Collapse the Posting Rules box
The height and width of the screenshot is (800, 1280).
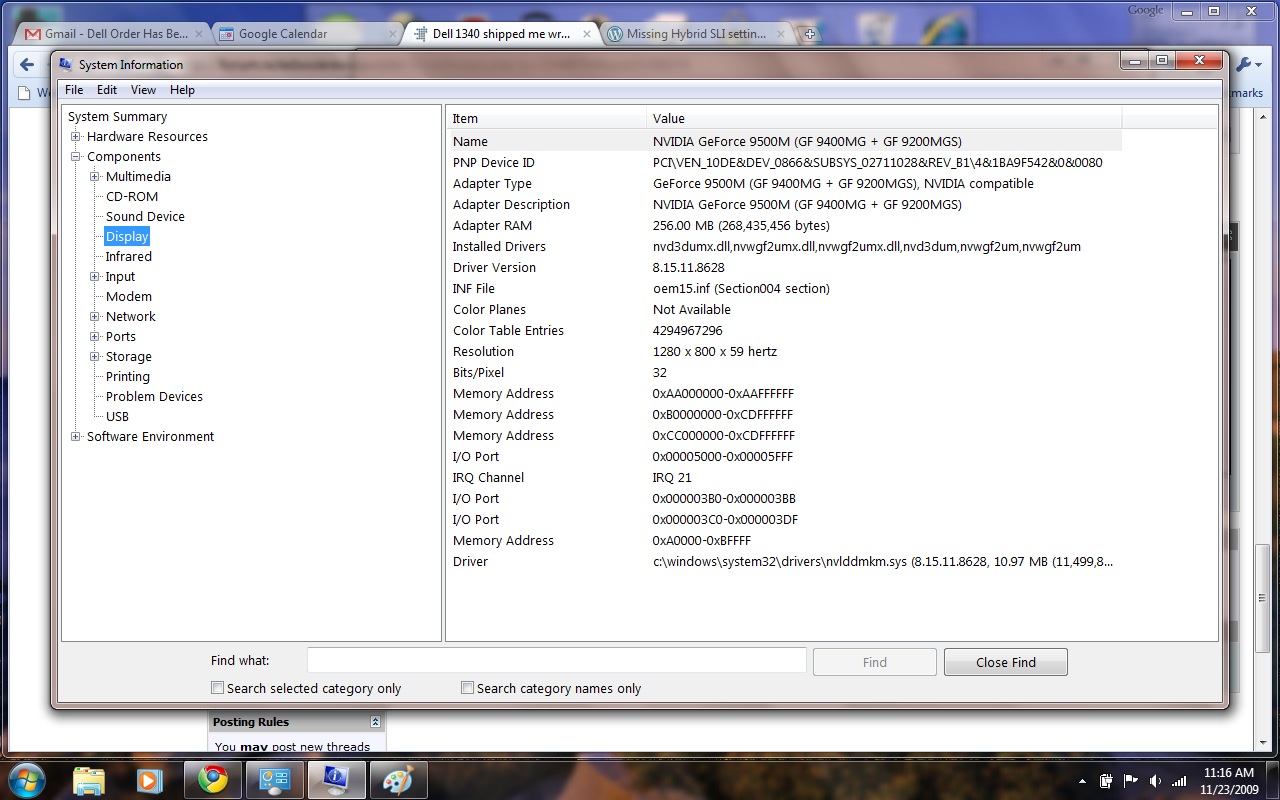pos(375,722)
